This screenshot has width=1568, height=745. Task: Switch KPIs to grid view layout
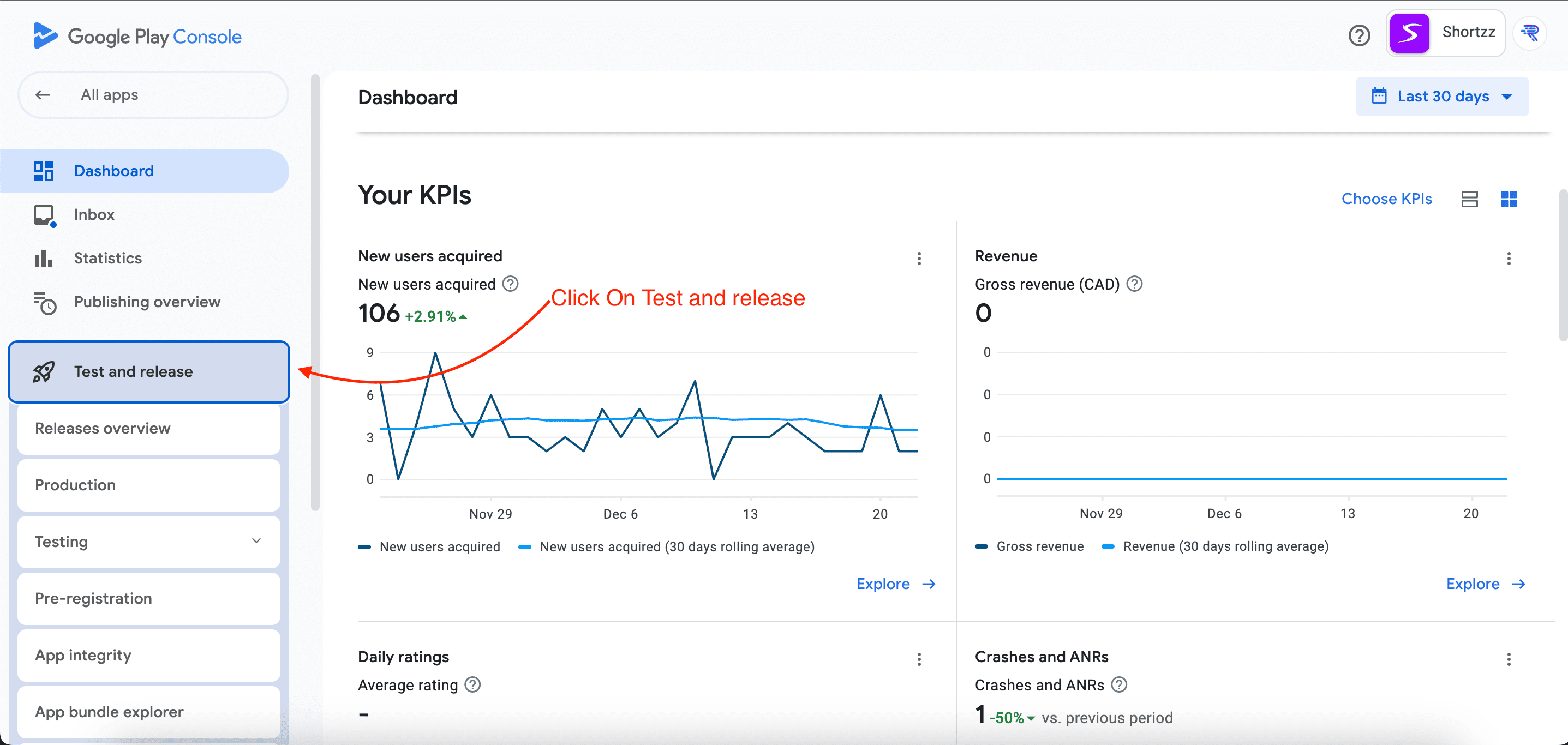[1509, 199]
